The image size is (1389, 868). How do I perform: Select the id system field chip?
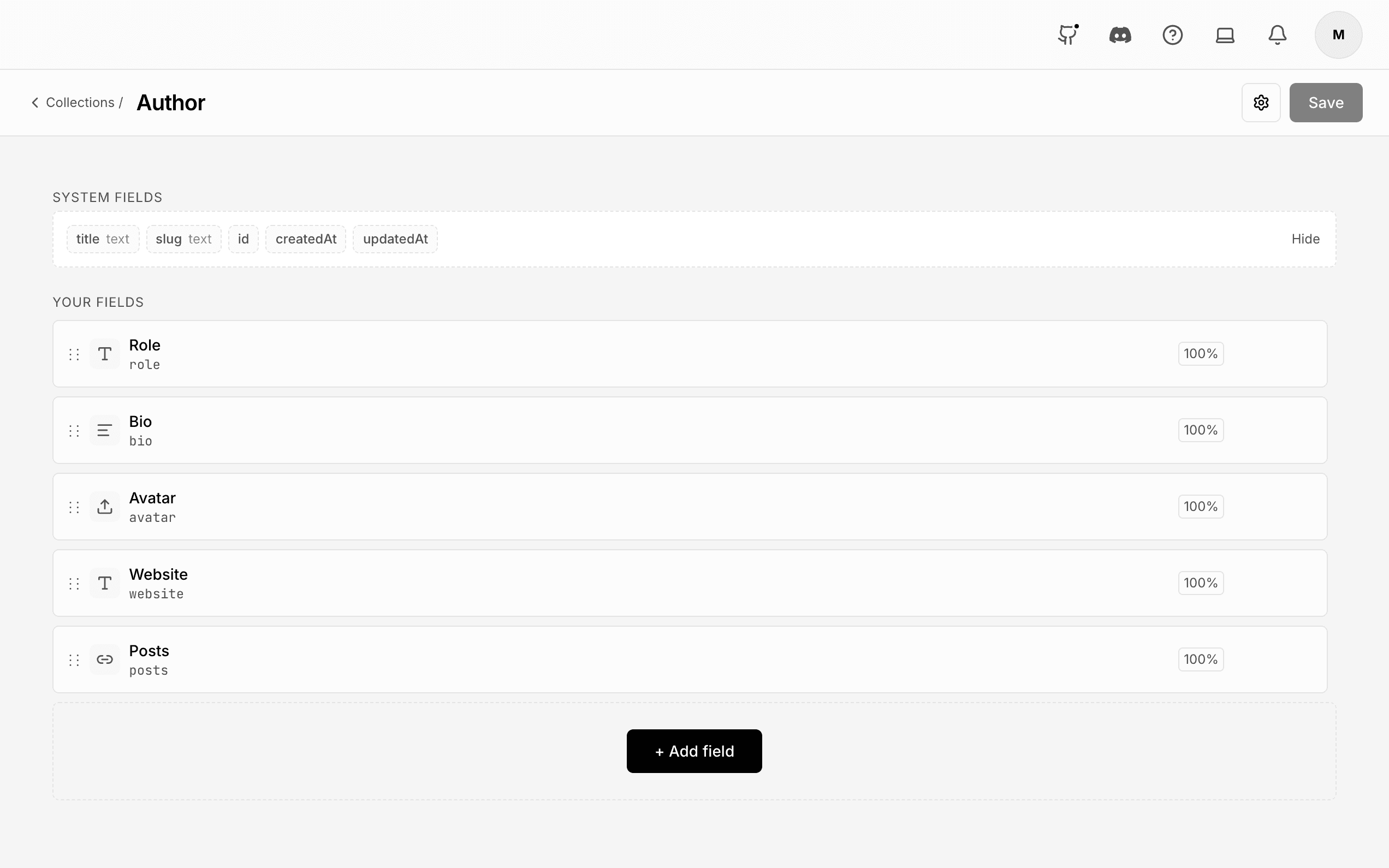pos(244,239)
